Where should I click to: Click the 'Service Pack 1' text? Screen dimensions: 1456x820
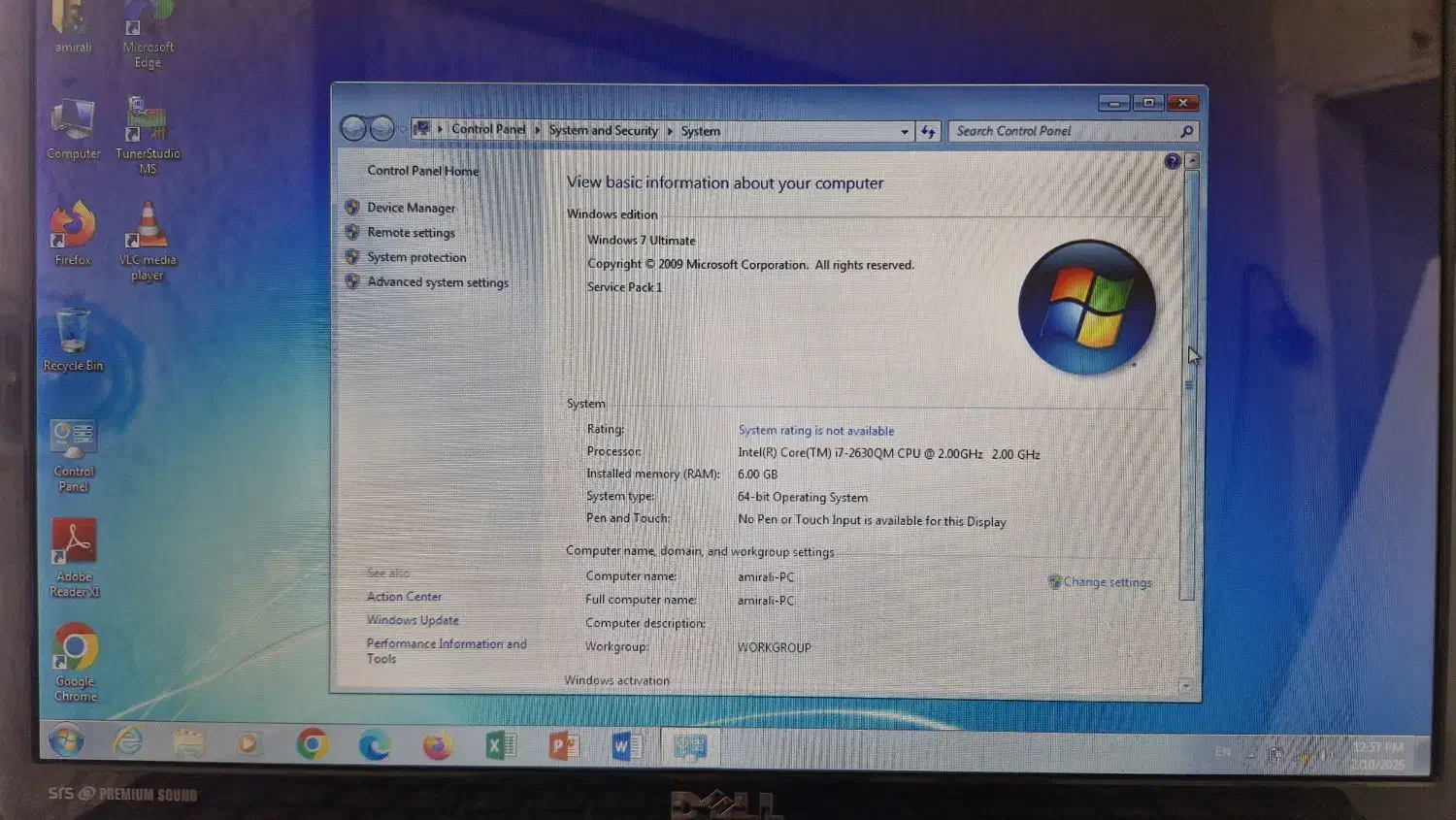[x=624, y=287]
